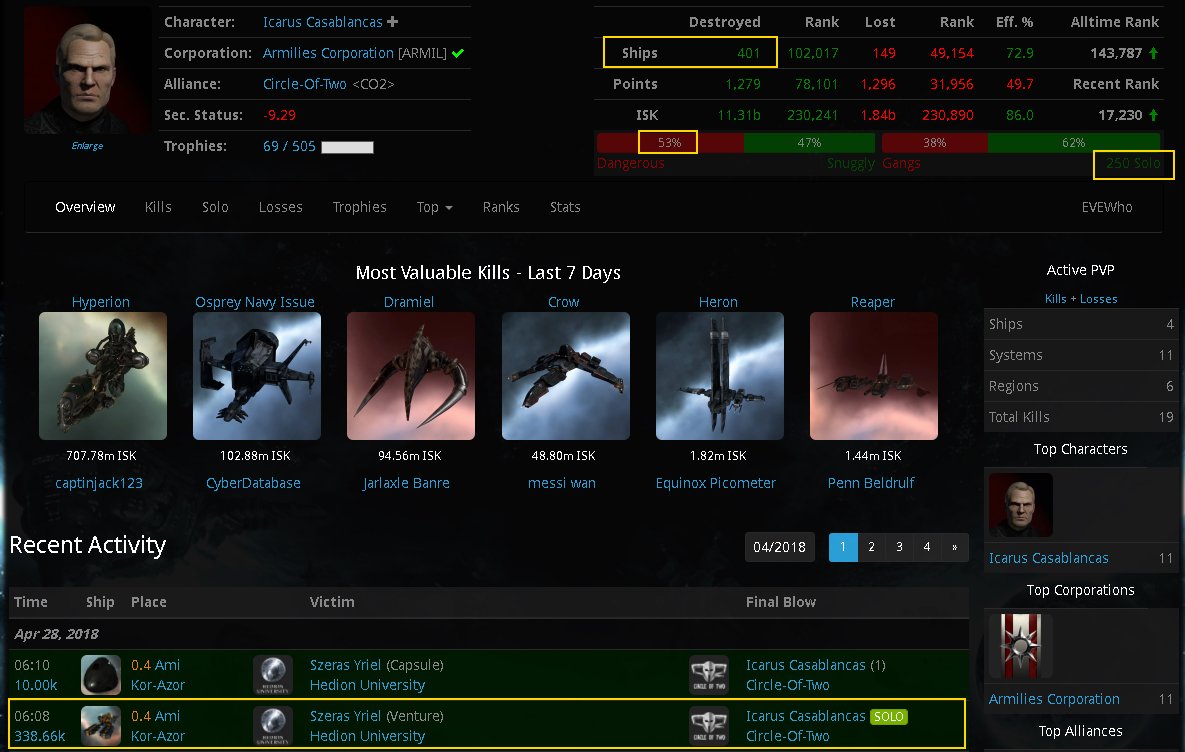Click the Enlarge link under portrait
This screenshot has height=752, width=1185.
click(x=88, y=146)
